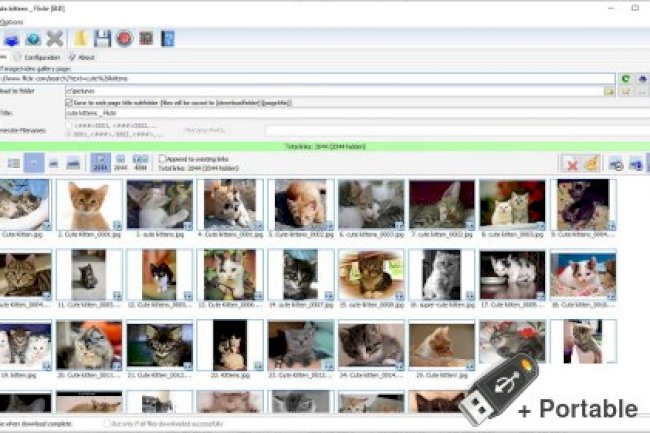Click the red round stop icon
The width and height of the screenshot is (650, 433).
[x=124, y=39]
